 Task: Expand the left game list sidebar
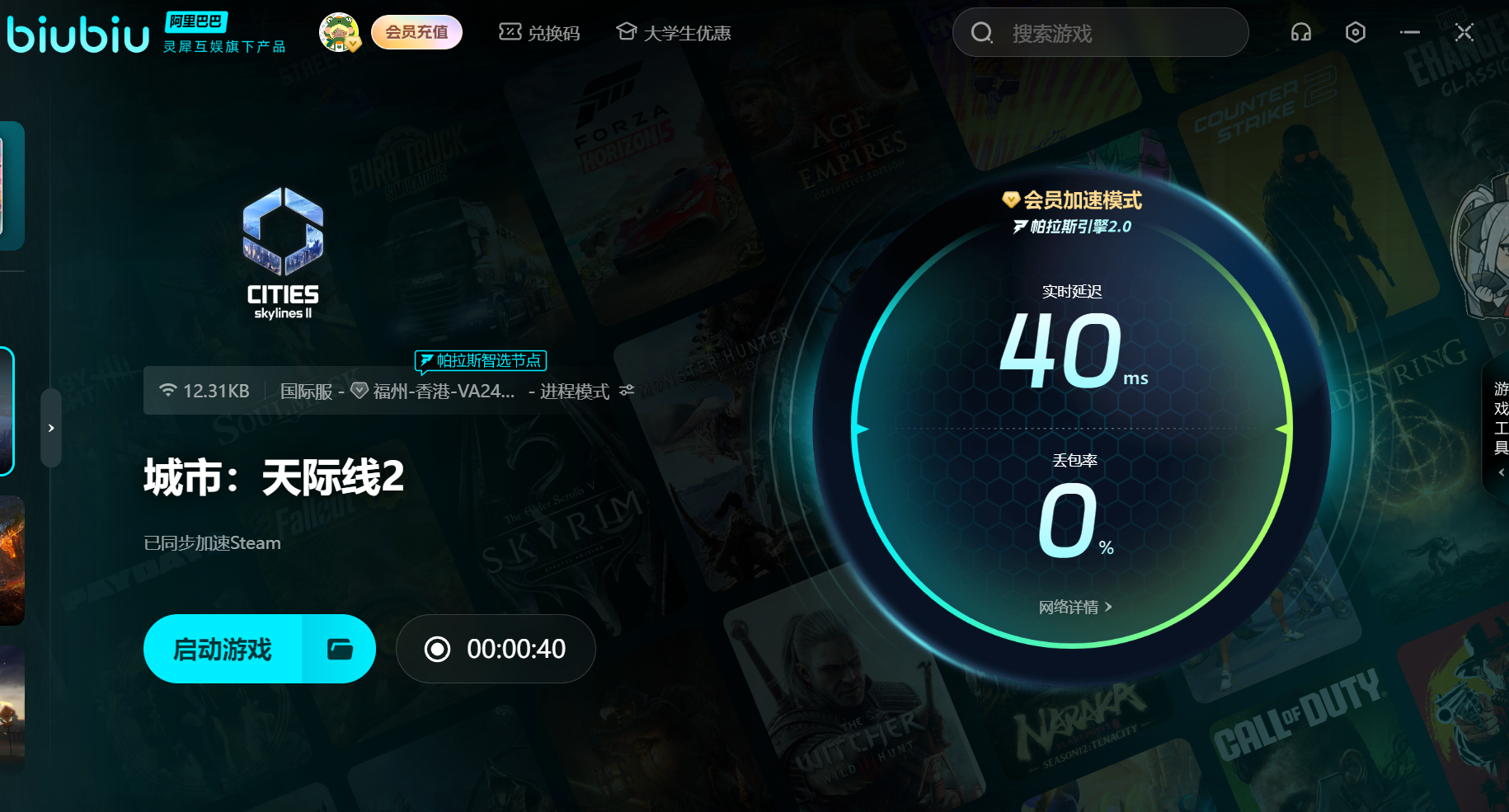(x=51, y=428)
